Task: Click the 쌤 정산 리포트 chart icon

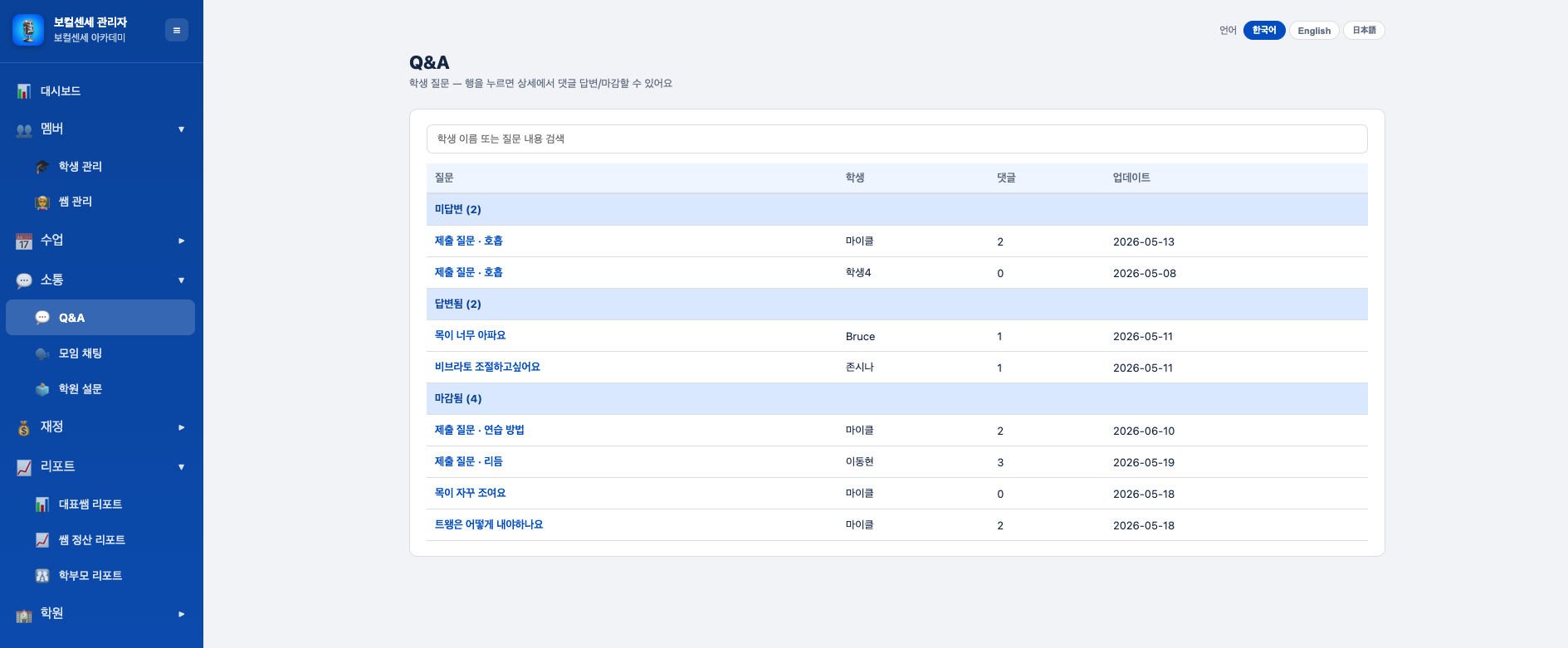Action: coord(42,540)
